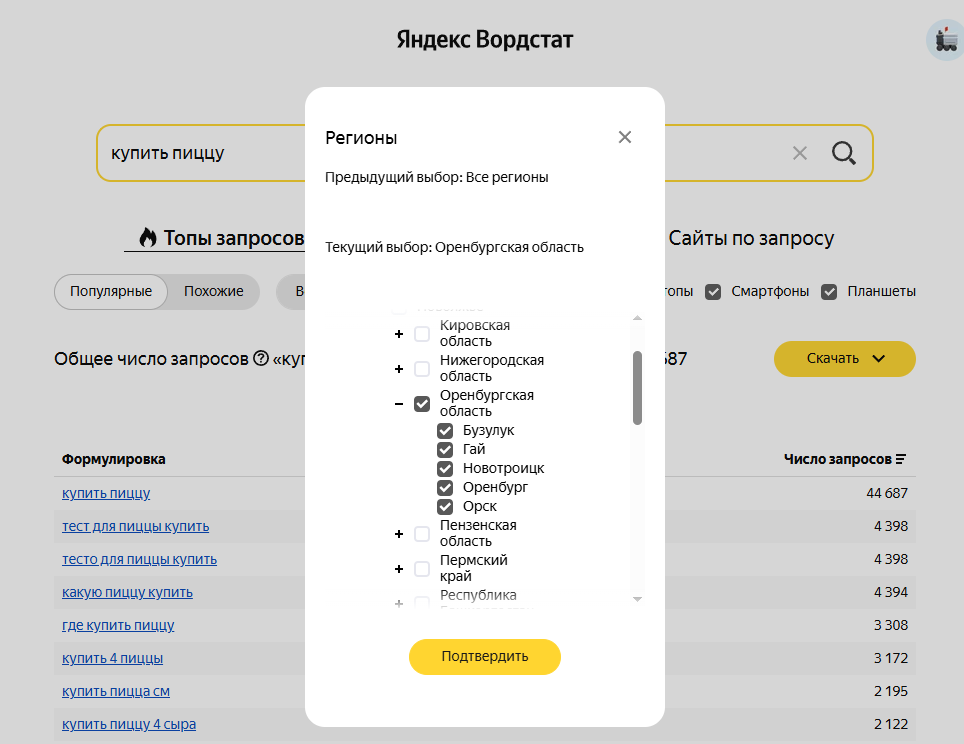This screenshot has height=744, width=964.
Task: Click the Подтвердить button
Action: [484, 657]
